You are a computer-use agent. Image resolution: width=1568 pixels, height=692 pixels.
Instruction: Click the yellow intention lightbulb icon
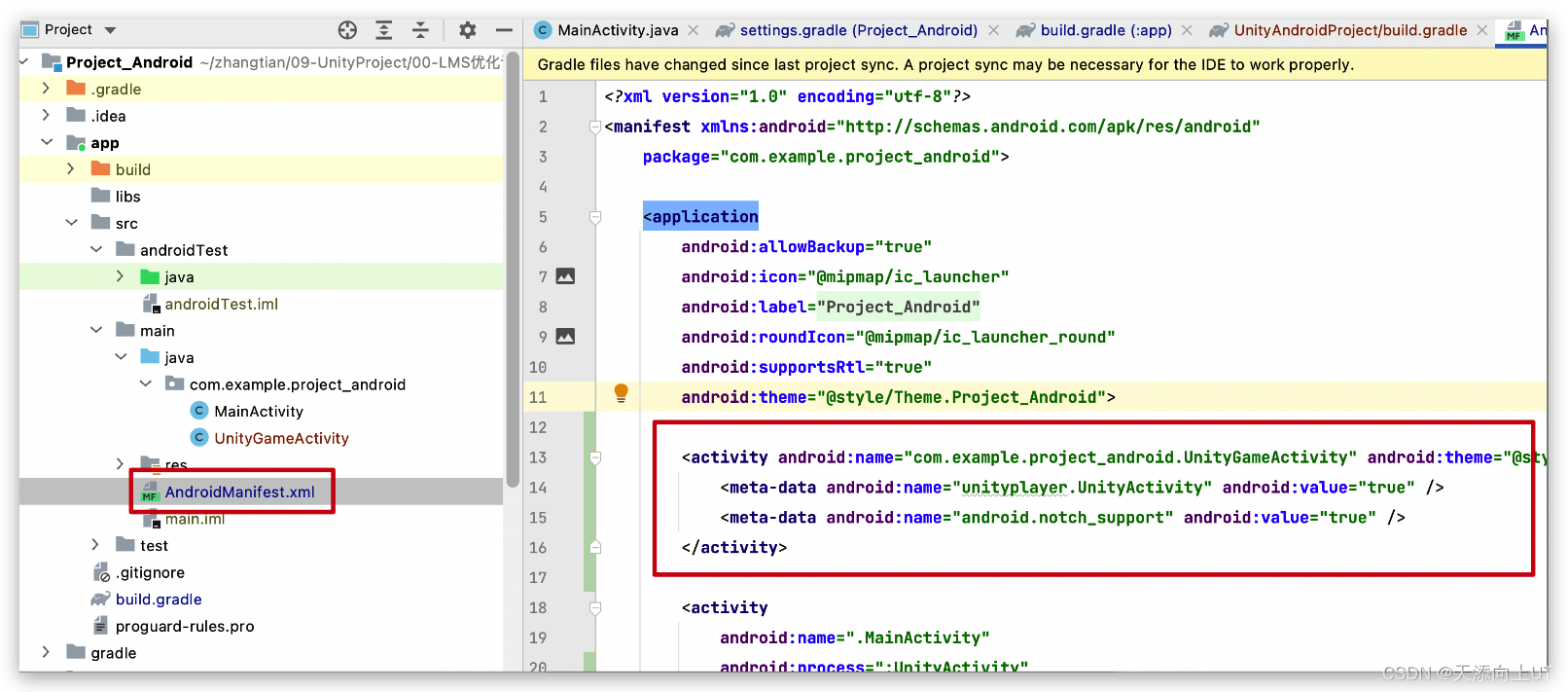pyautogui.click(x=621, y=393)
